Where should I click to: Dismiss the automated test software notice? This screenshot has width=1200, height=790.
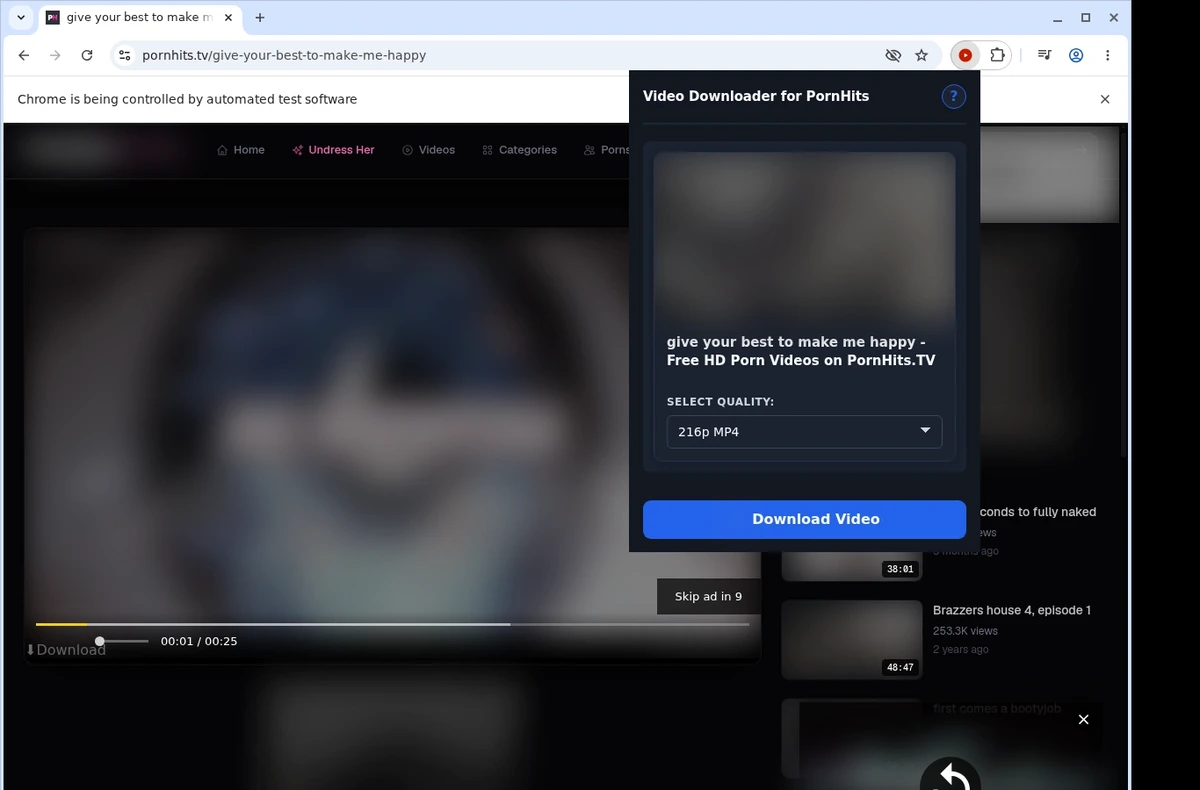[x=1105, y=99]
